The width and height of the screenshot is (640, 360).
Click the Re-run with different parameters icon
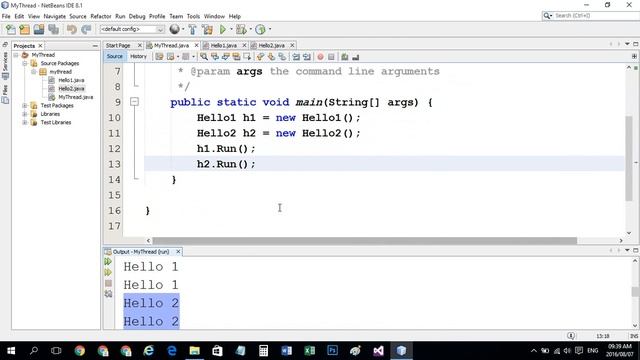click(x=108, y=272)
